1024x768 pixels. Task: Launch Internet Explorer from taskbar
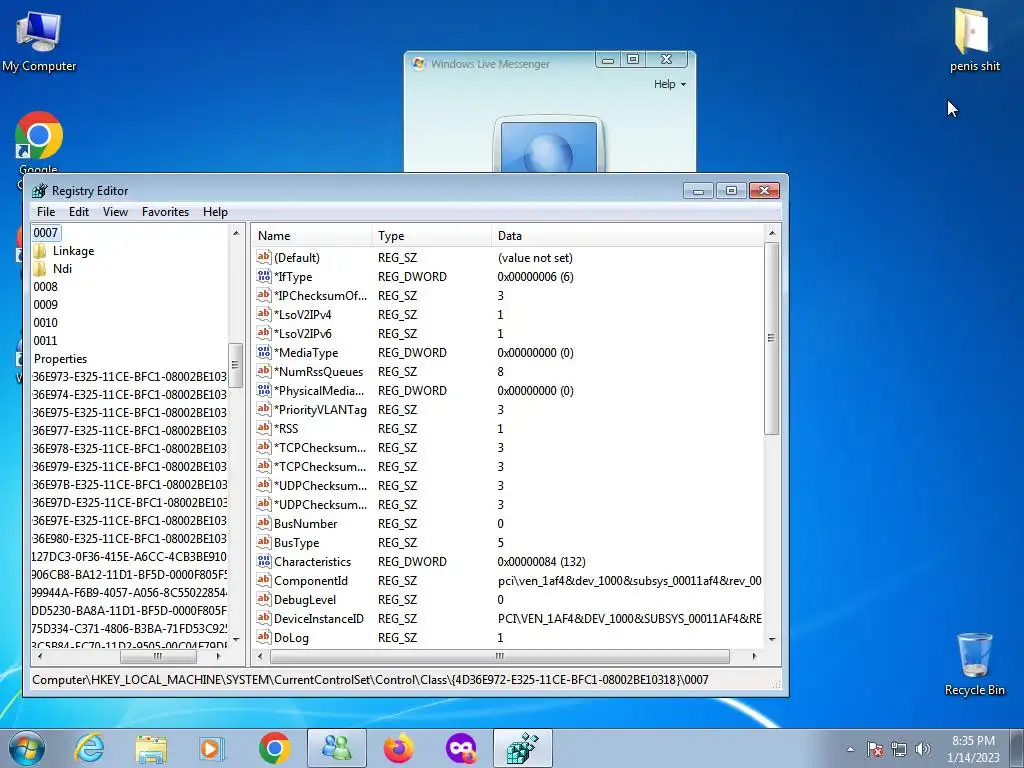coord(89,748)
